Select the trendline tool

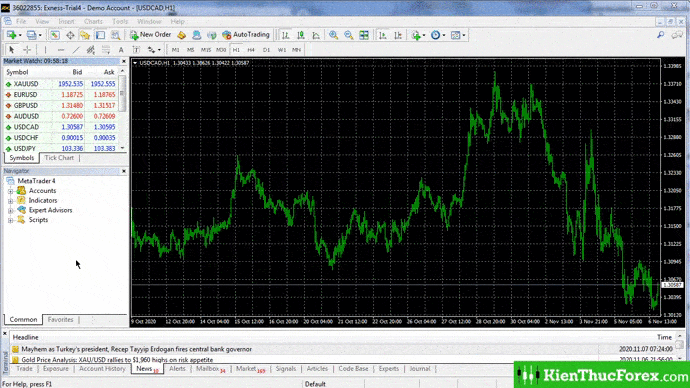pyautogui.click(x=76, y=50)
